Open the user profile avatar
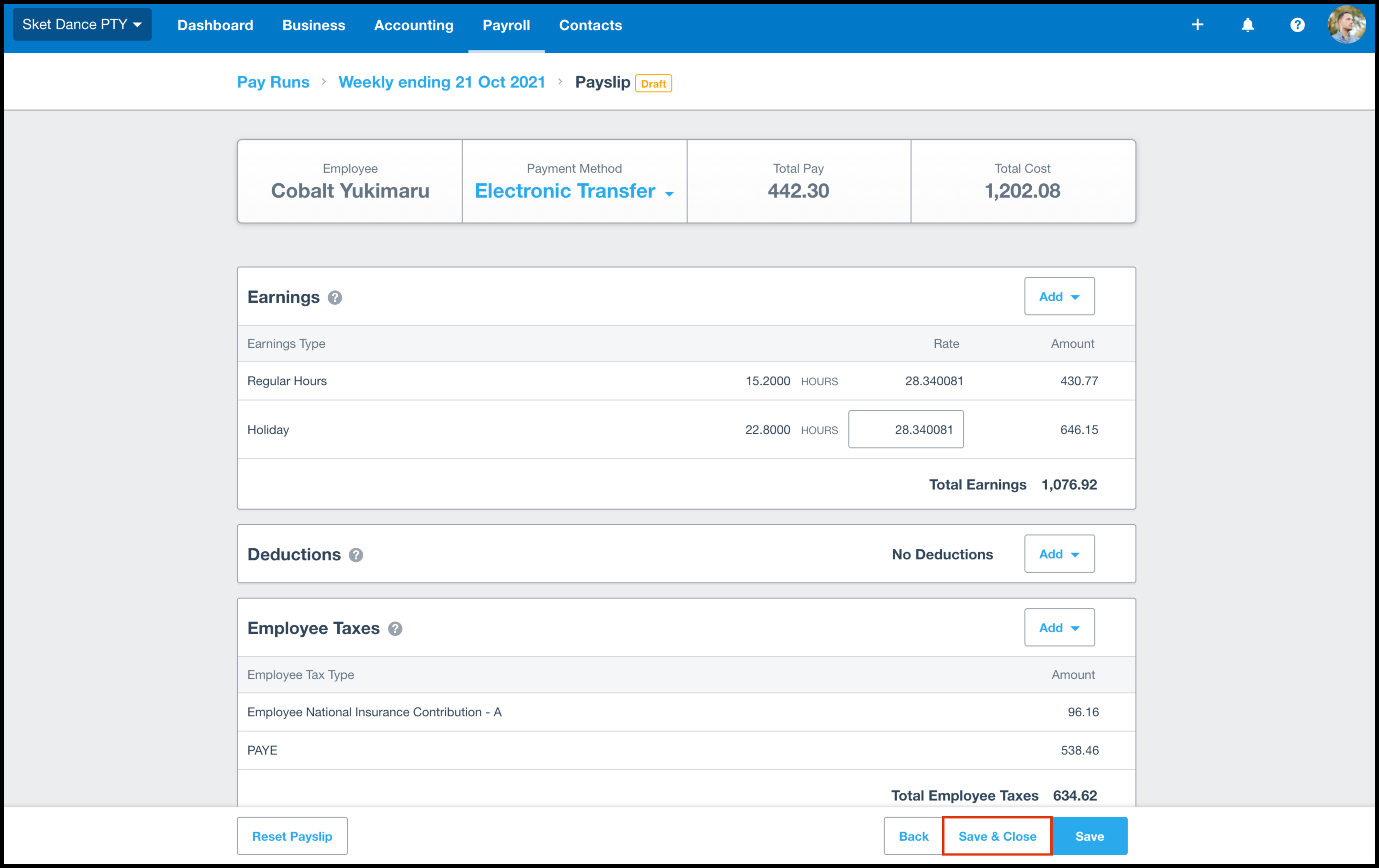 pyautogui.click(x=1346, y=25)
